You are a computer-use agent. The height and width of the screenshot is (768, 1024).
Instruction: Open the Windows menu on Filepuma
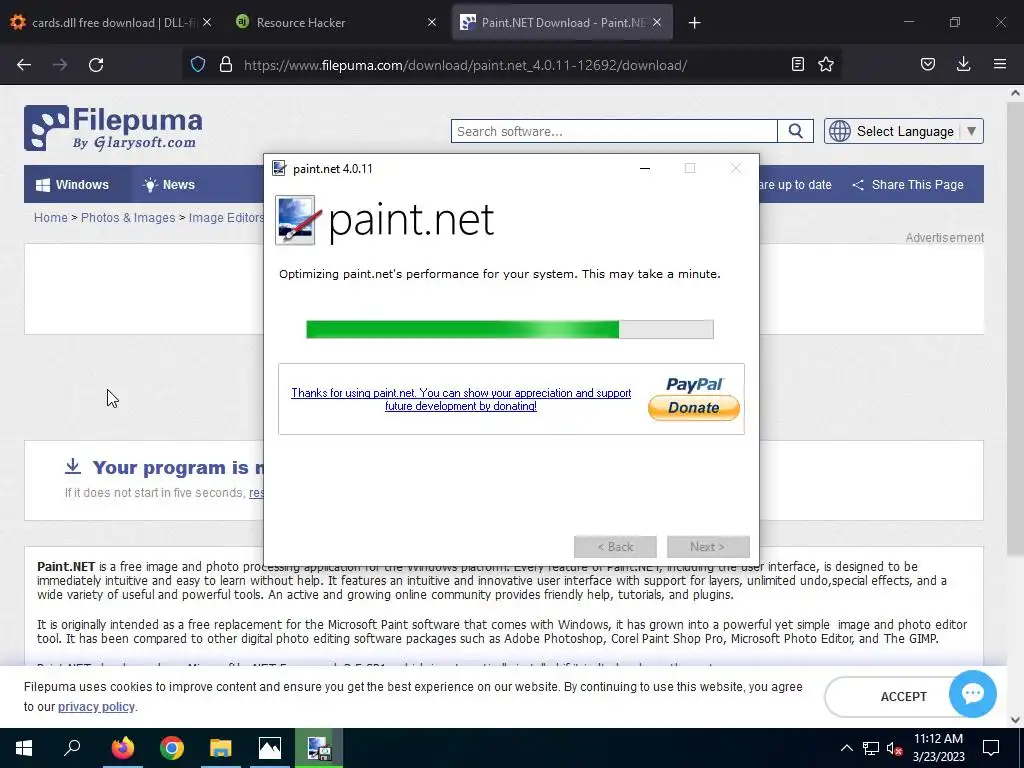point(72,185)
